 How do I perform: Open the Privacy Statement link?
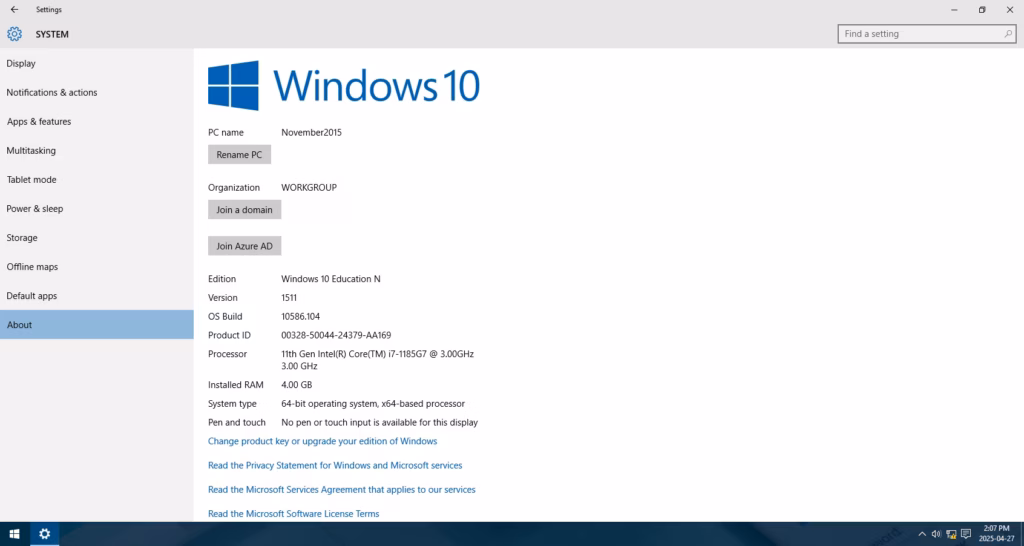335,466
